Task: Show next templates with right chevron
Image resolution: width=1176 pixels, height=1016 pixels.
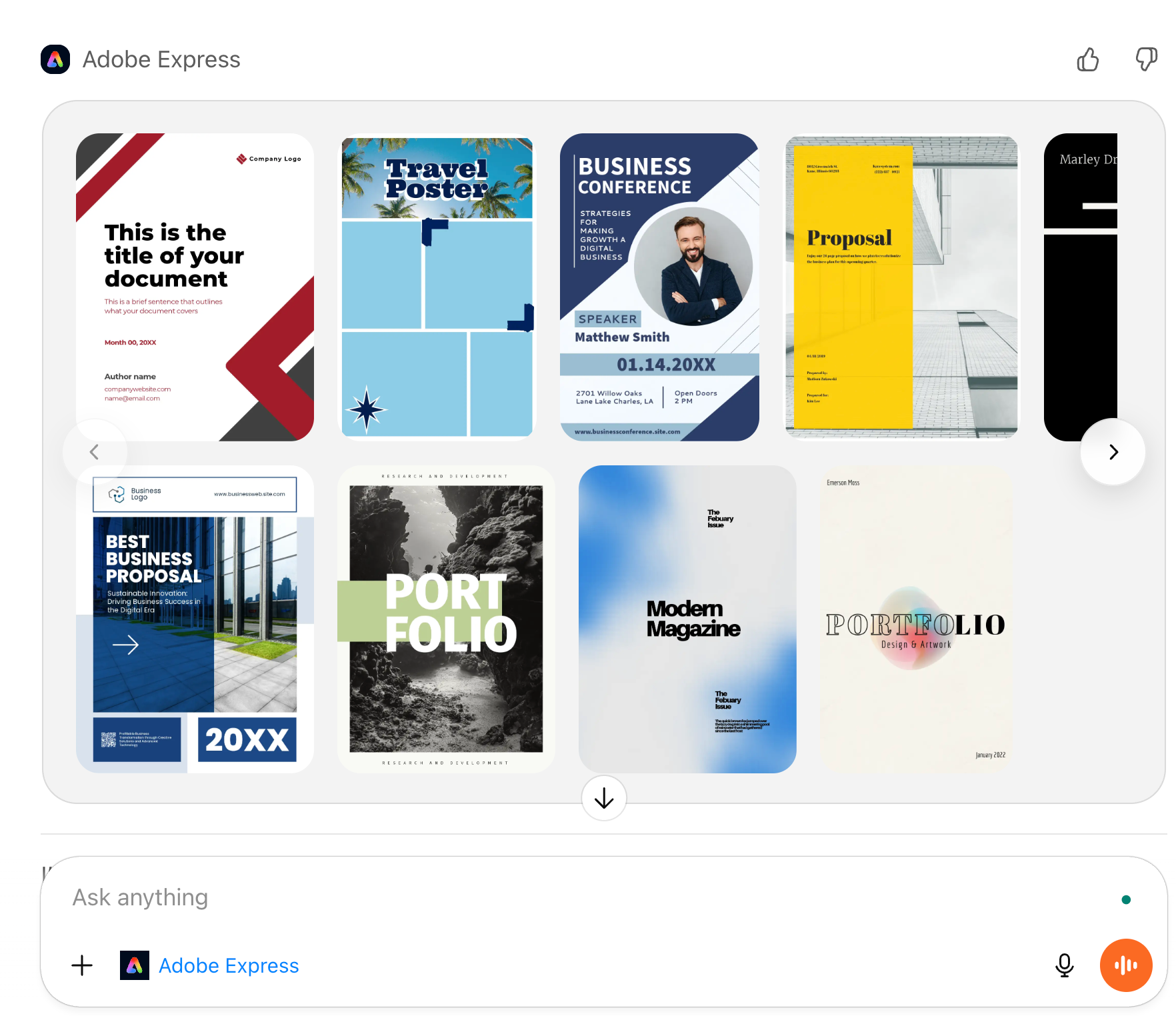Action: (x=1113, y=452)
